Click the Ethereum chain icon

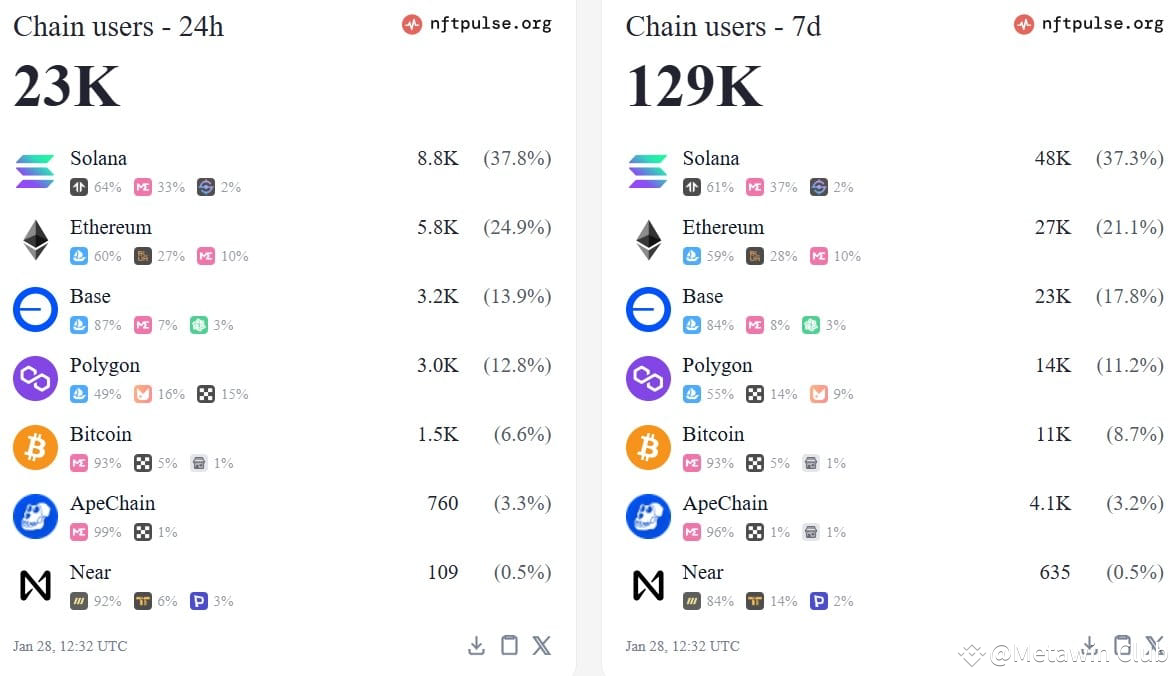[x=35, y=240]
